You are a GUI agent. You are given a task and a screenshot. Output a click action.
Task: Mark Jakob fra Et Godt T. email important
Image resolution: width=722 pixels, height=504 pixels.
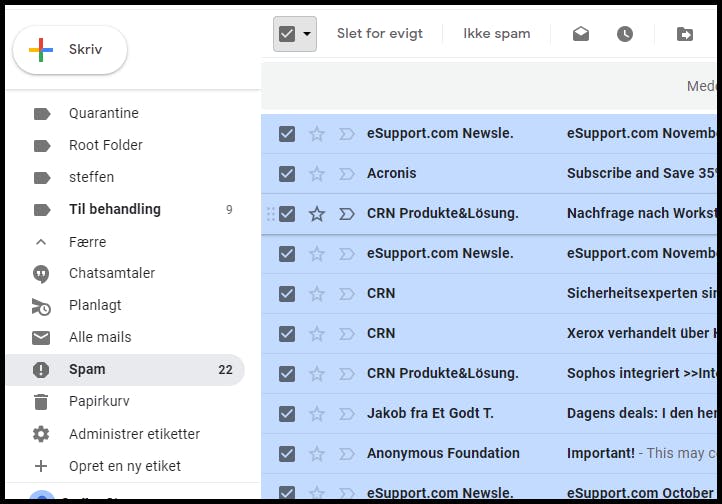(x=347, y=414)
